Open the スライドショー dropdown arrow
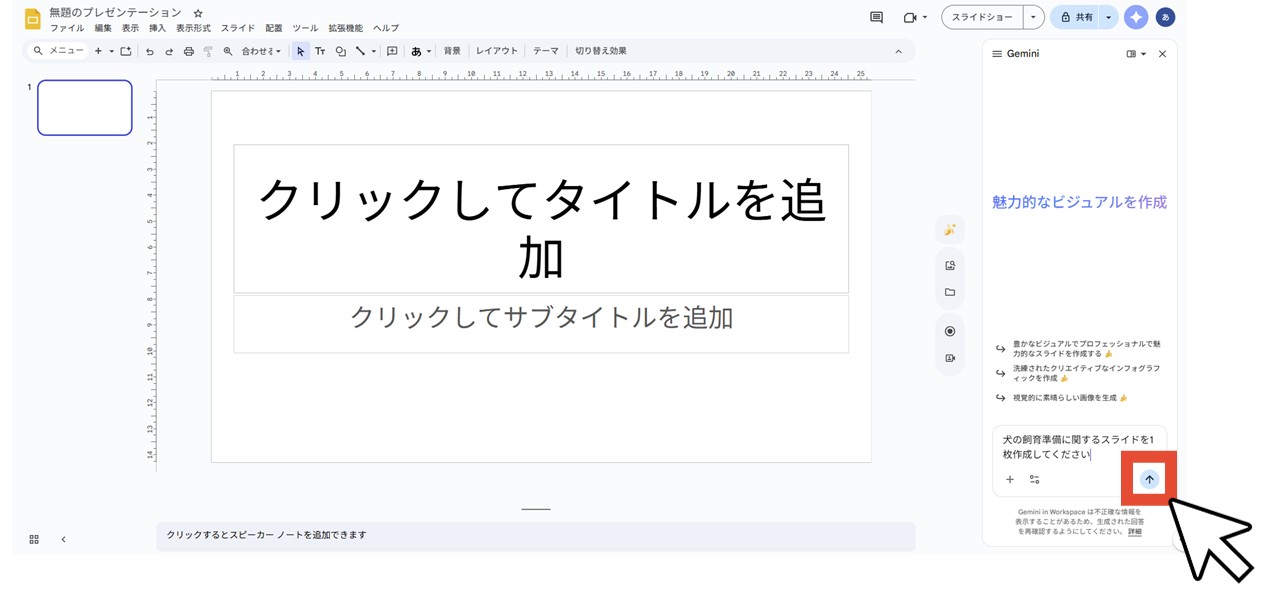This screenshot has height=593, width=1280. [1034, 17]
